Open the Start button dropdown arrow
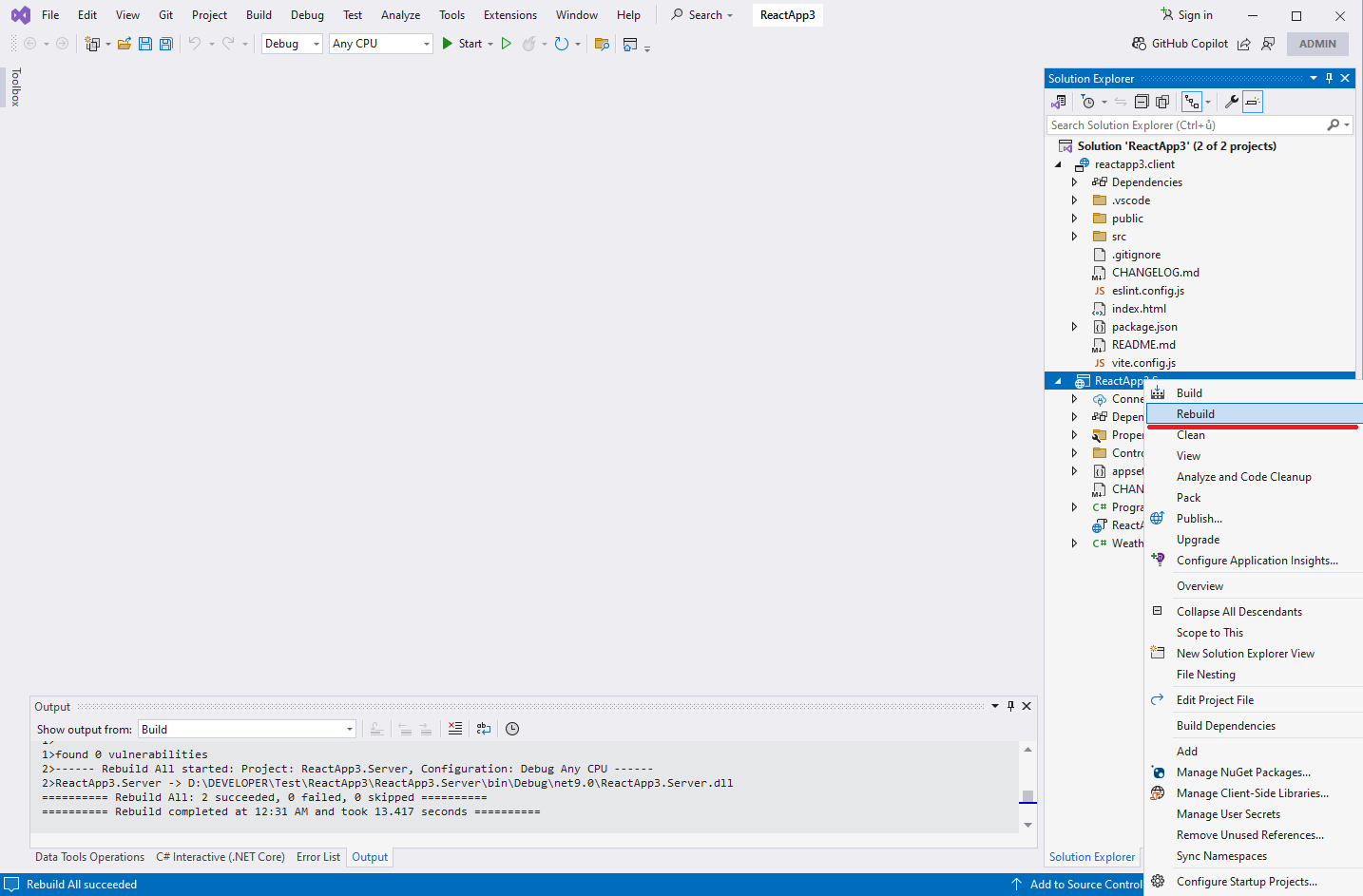The width and height of the screenshot is (1363, 896). 490,44
